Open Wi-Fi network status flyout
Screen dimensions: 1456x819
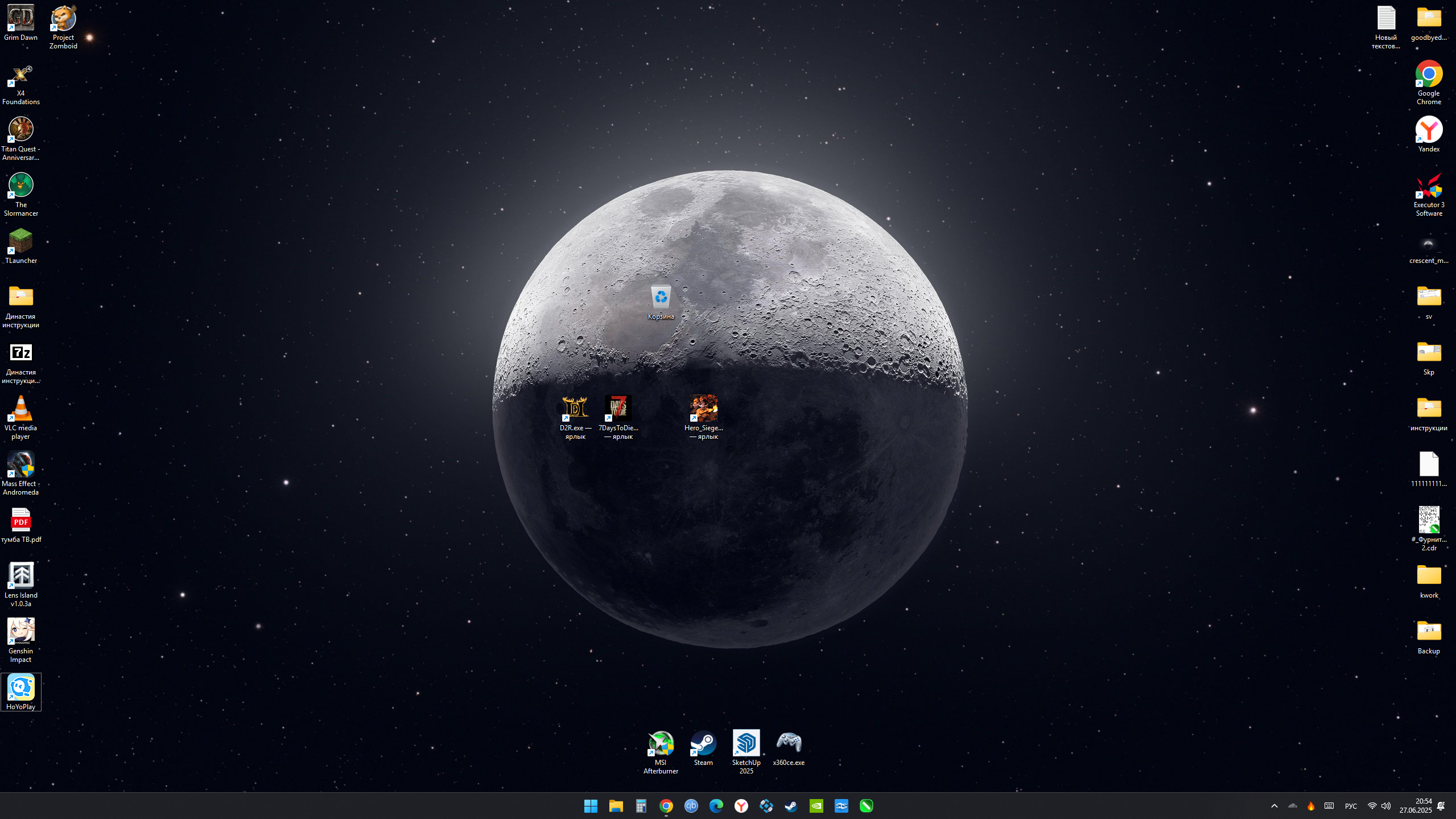pos(1372,806)
